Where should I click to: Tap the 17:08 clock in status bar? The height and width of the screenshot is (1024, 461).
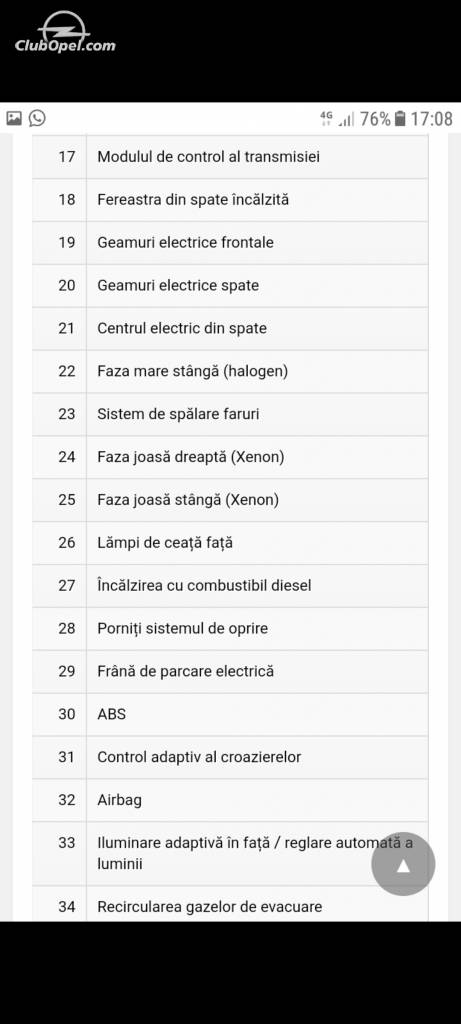coord(431,119)
